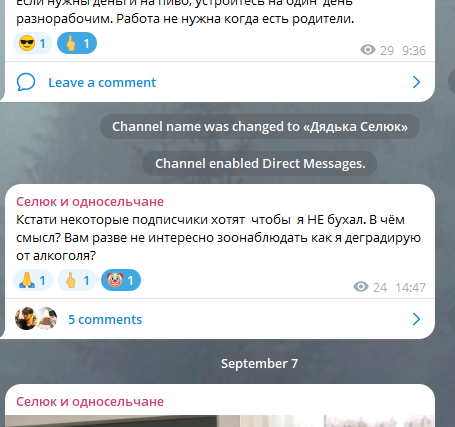Image resolution: width=455 pixels, height=427 pixels.
Task: Click the 9:36 post timestamp
Action: pyautogui.click(x=414, y=51)
